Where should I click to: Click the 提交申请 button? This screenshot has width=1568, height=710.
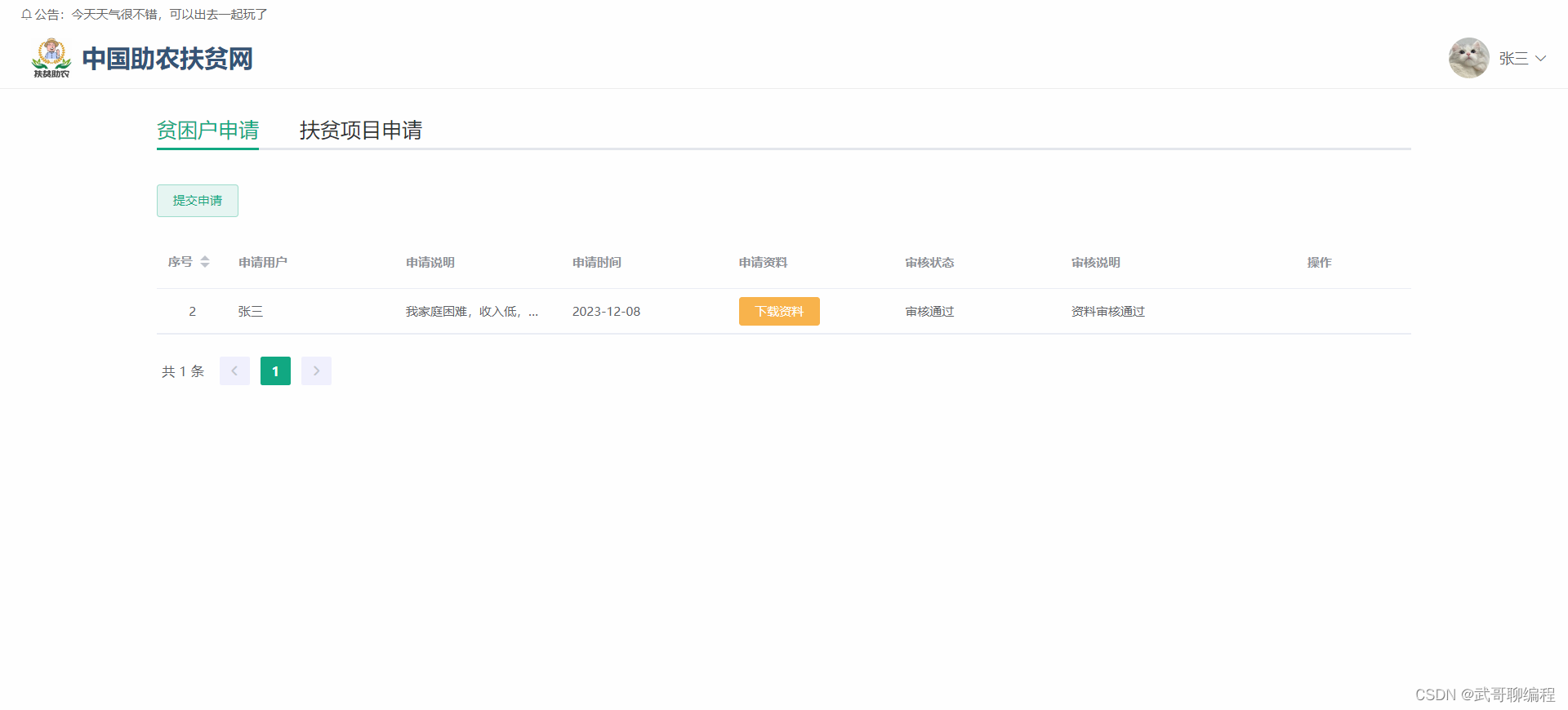198,201
